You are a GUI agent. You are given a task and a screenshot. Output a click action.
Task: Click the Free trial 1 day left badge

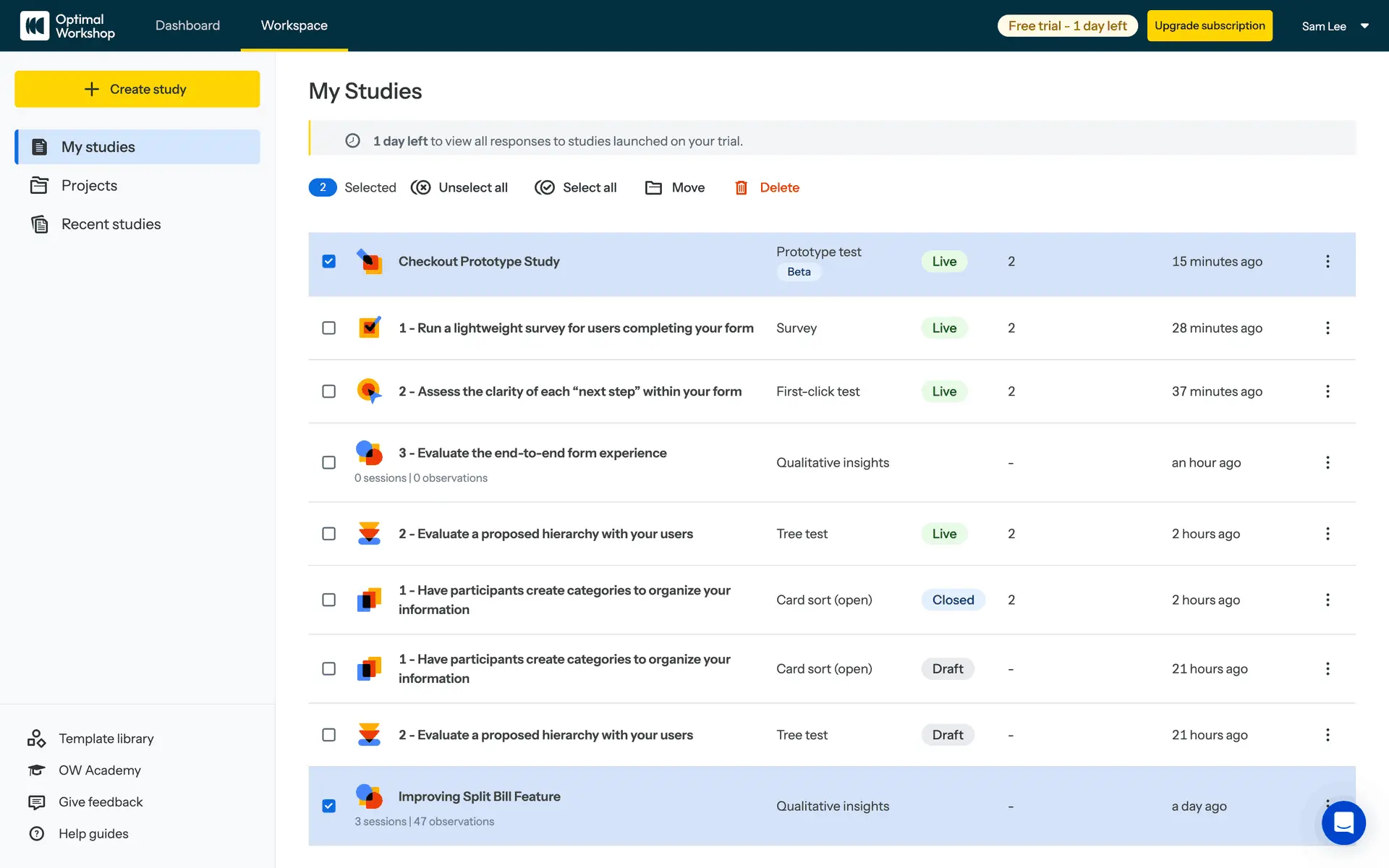click(x=1067, y=26)
